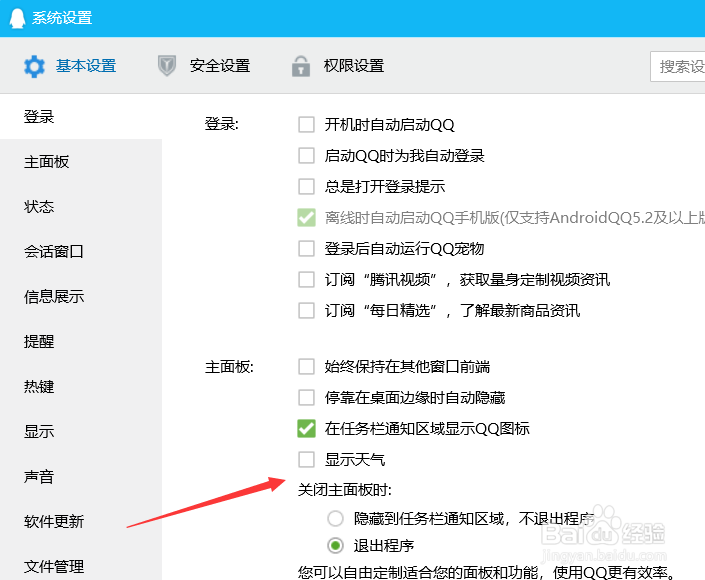Open 显示 sidebar section
The image size is (705, 580).
pyautogui.click(x=81, y=432)
